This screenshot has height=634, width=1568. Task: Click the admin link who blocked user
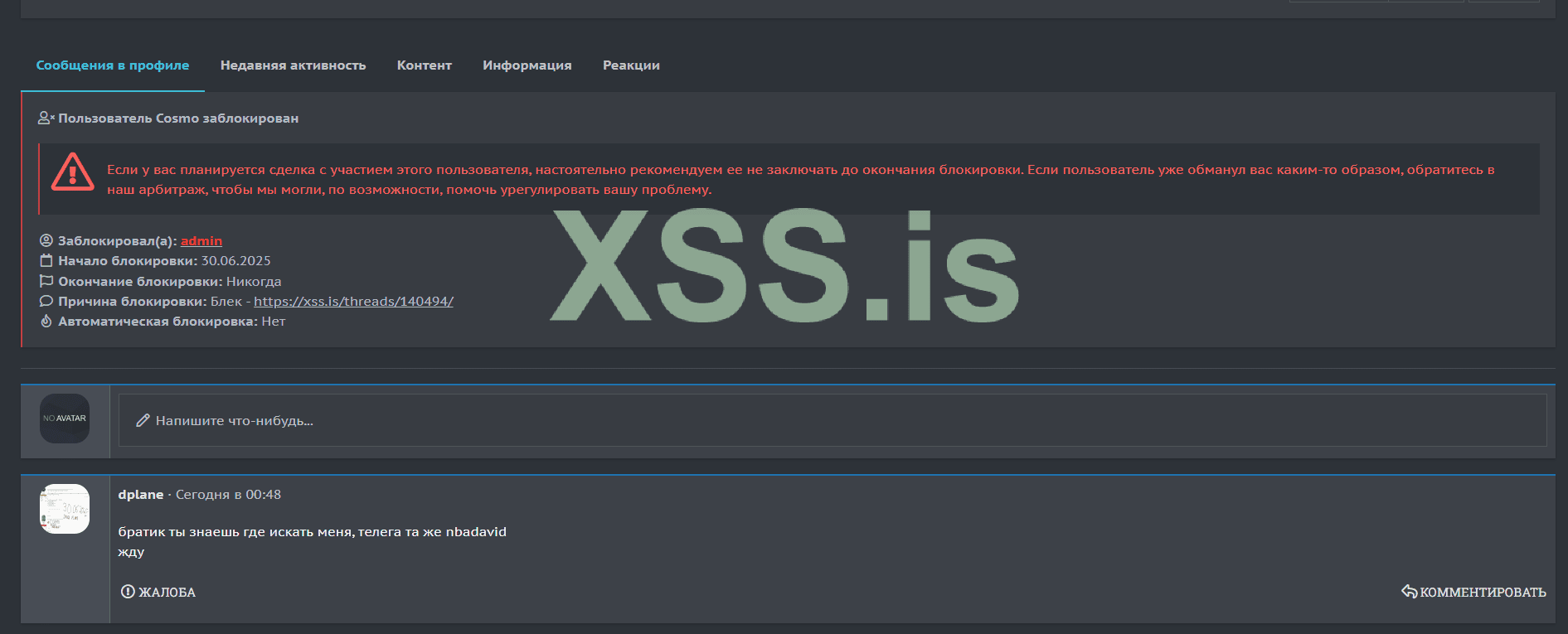tap(201, 241)
